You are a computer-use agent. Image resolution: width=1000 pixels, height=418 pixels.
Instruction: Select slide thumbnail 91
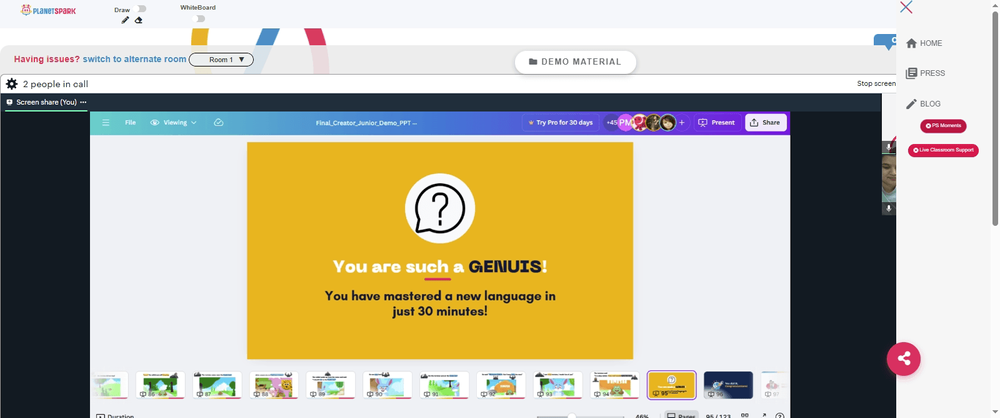(x=444, y=385)
